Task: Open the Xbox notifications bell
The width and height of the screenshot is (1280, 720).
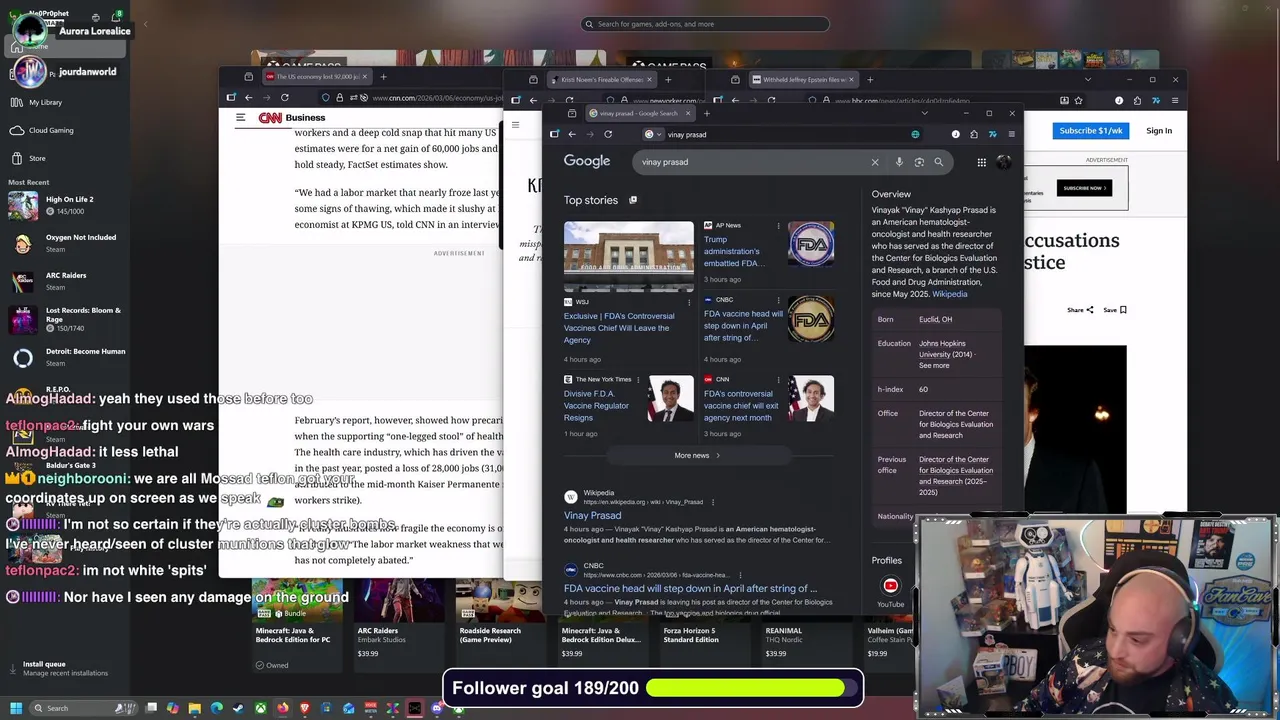Action: coord(117,17)
